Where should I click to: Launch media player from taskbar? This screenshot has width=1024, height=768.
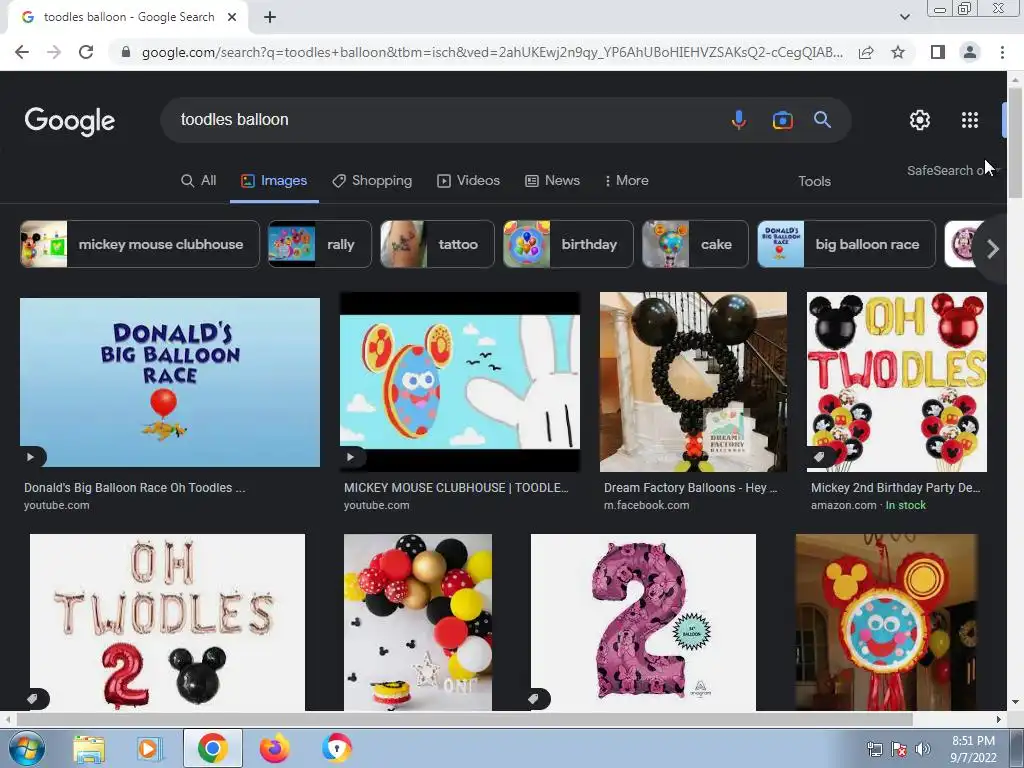(150, 749)
